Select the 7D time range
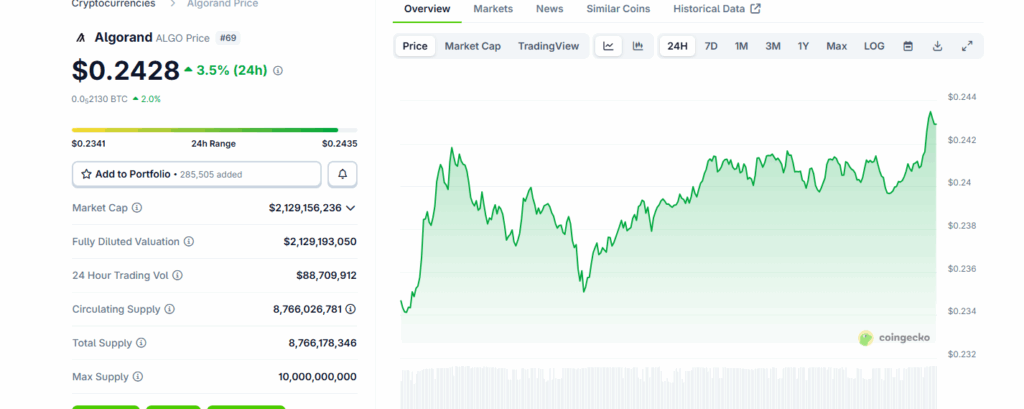This screenshot has width=1024, height=409. tap(711, 46)
